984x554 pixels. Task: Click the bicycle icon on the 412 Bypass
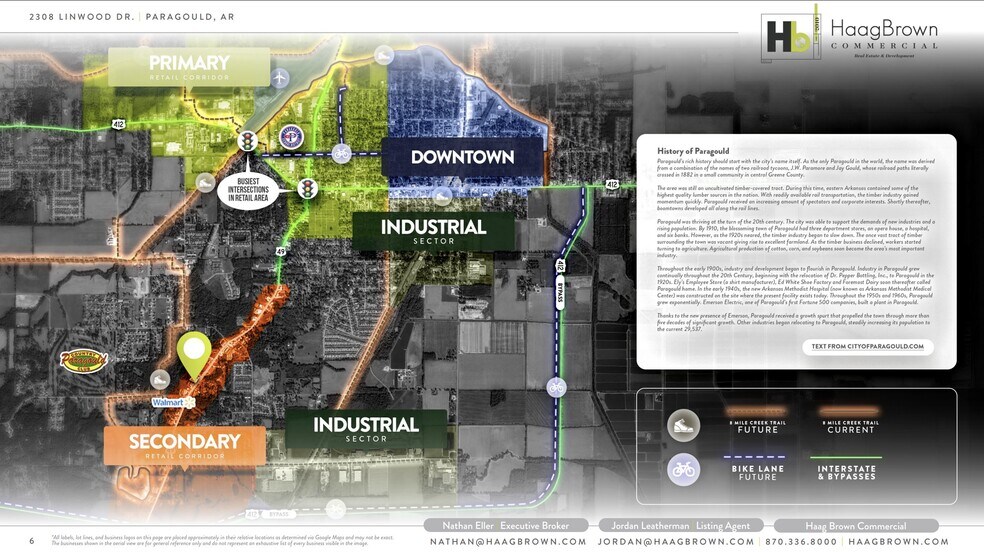(x=556, y=387)
